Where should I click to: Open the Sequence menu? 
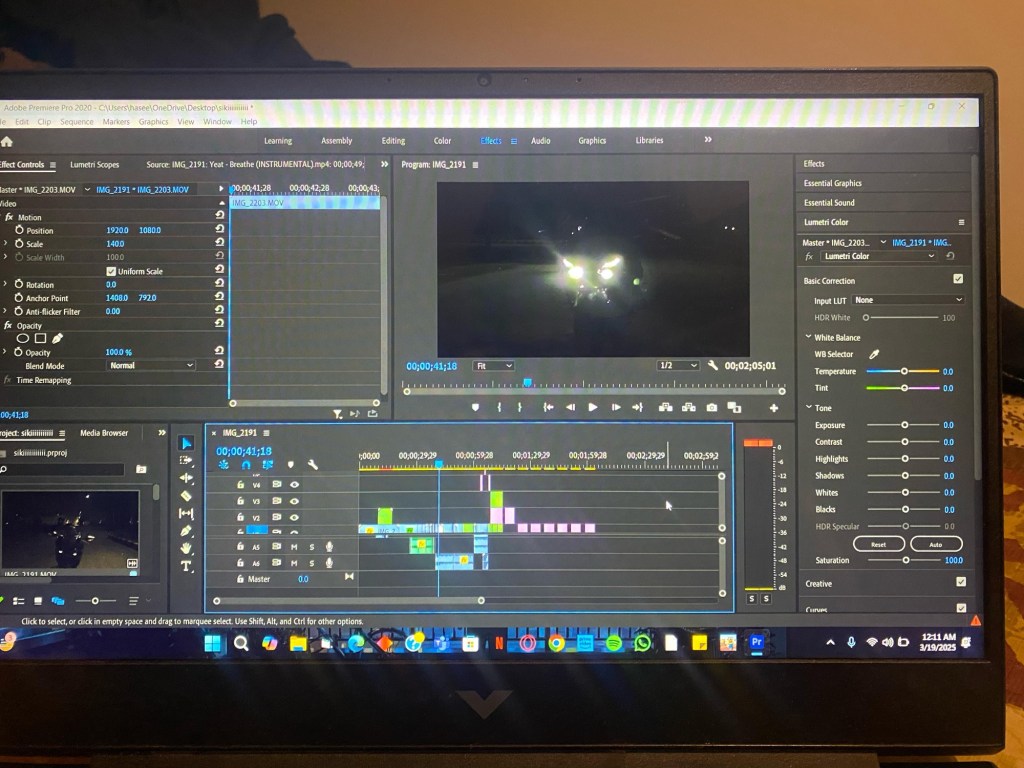click(76, 122)
